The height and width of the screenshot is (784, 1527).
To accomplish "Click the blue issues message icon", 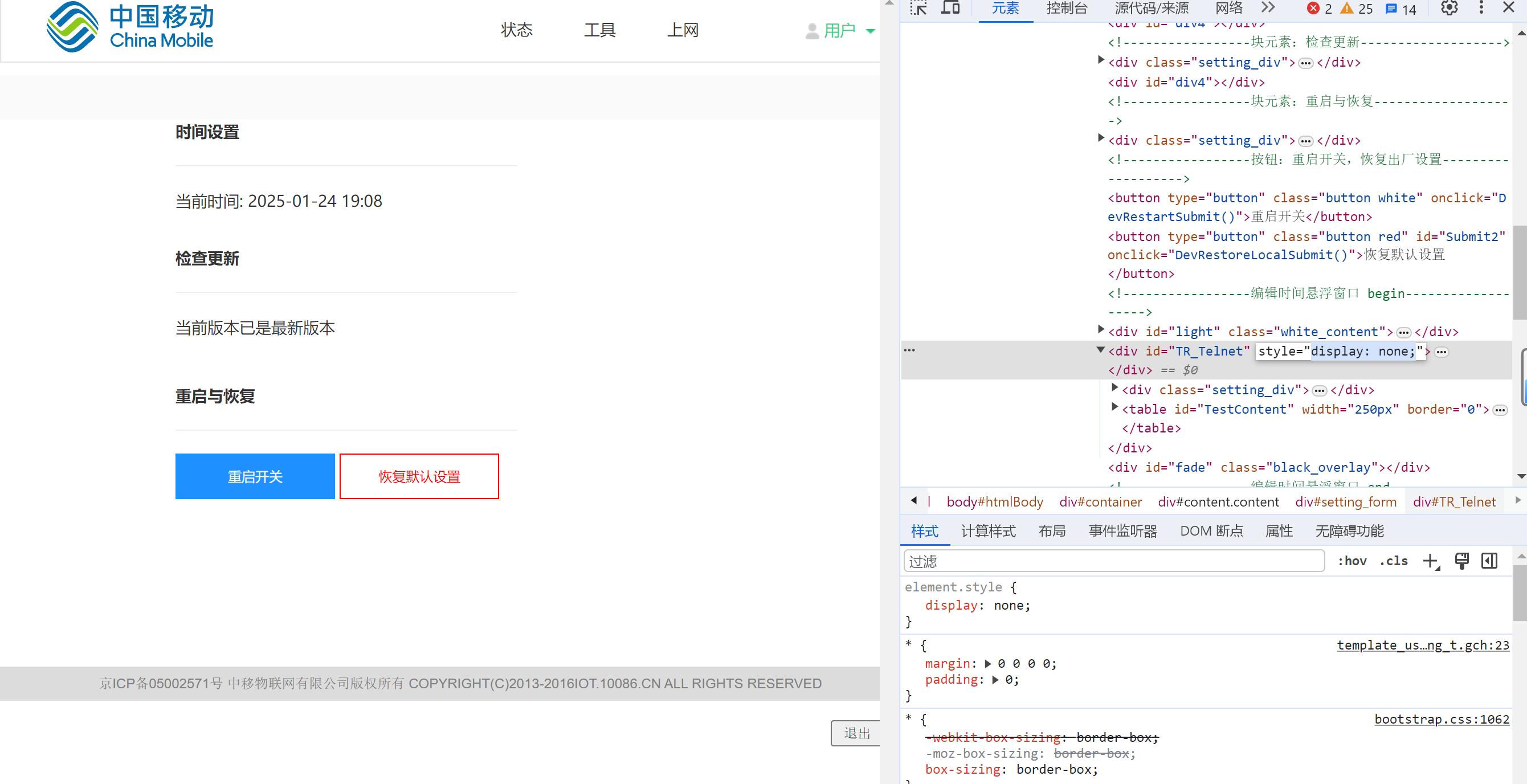I will [1391, 9].
